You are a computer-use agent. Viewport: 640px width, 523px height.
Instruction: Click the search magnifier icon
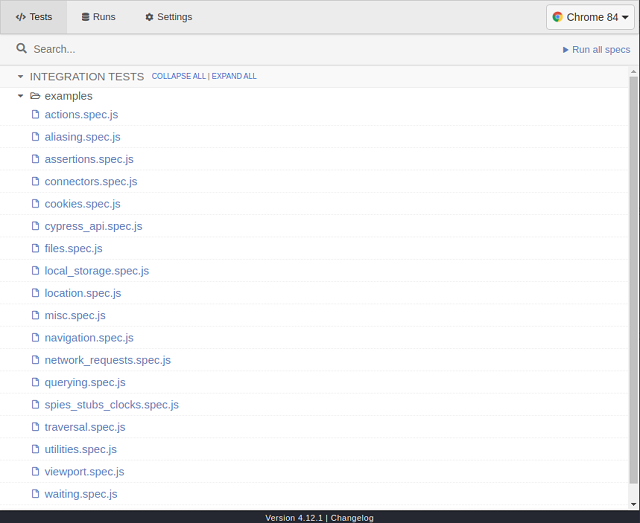pos(21,49)
